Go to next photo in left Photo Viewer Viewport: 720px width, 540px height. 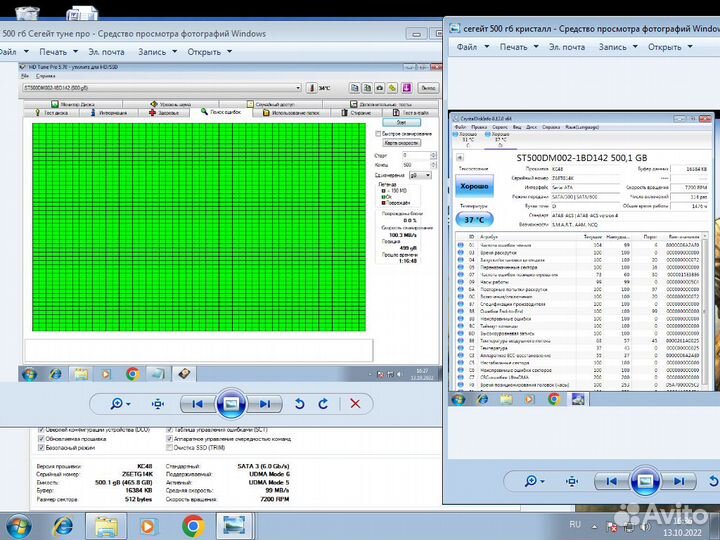(265, 404)
